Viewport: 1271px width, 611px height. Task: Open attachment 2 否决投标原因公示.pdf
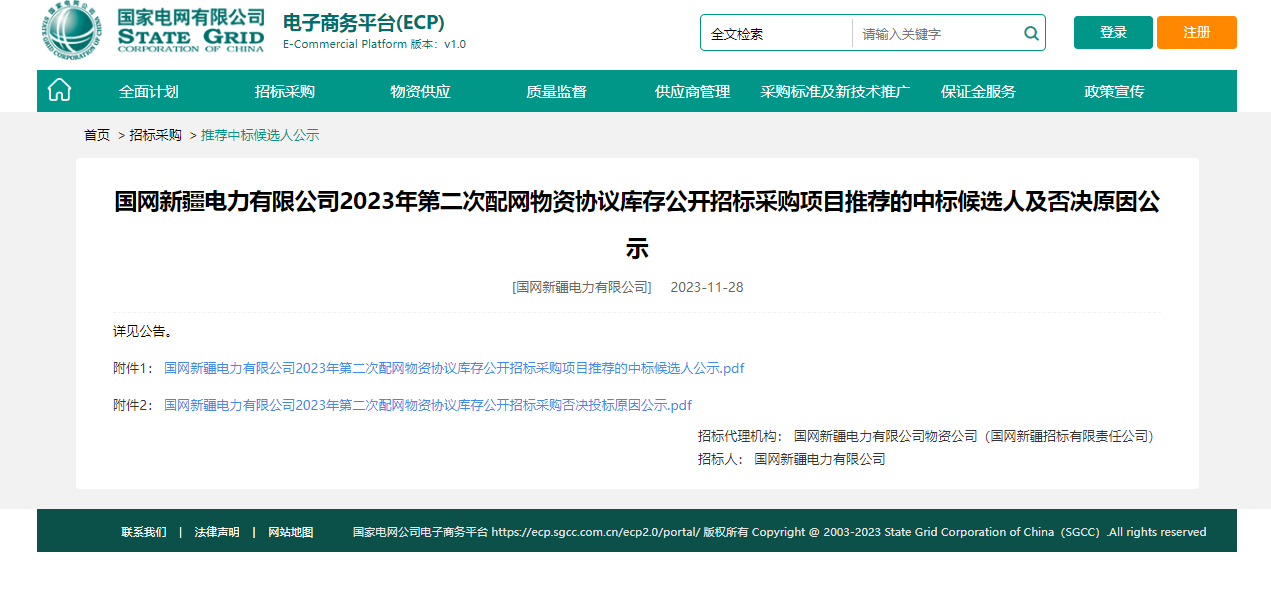coord(428,405)
